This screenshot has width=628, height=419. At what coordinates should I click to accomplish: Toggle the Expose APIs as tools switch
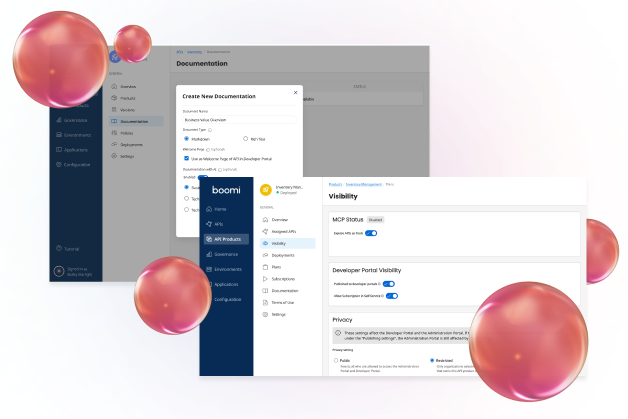(x=371, y=232)
